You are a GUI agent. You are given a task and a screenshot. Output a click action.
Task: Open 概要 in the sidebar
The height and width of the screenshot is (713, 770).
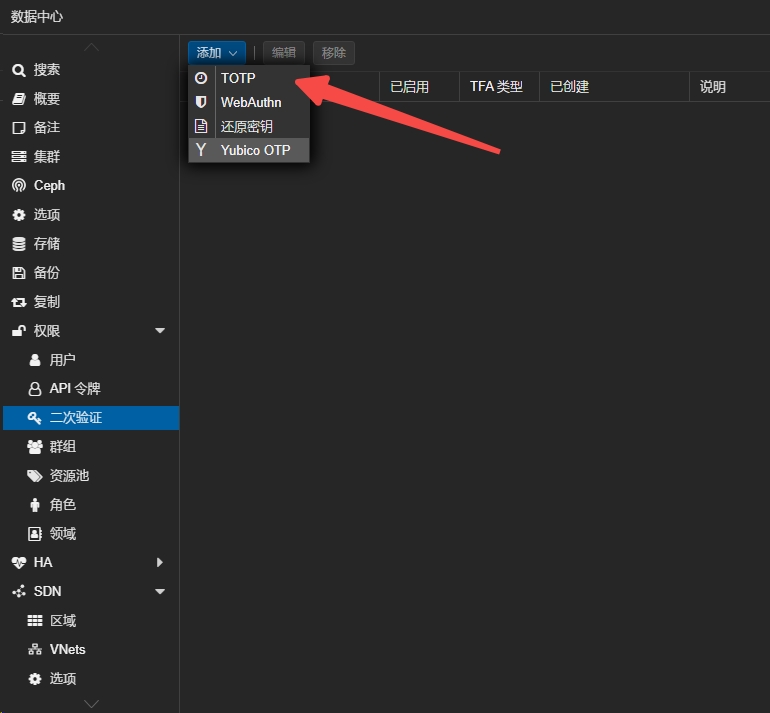pos(91,99)
